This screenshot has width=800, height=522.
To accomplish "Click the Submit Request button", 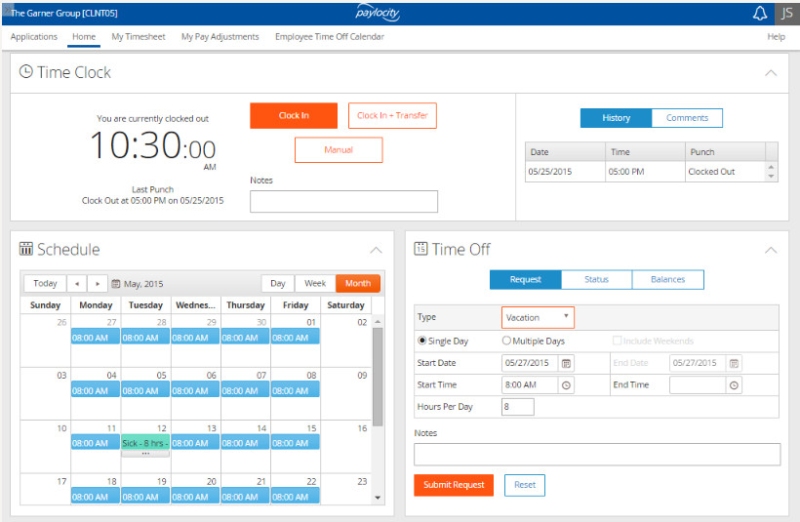I will (x=454, y=485).
